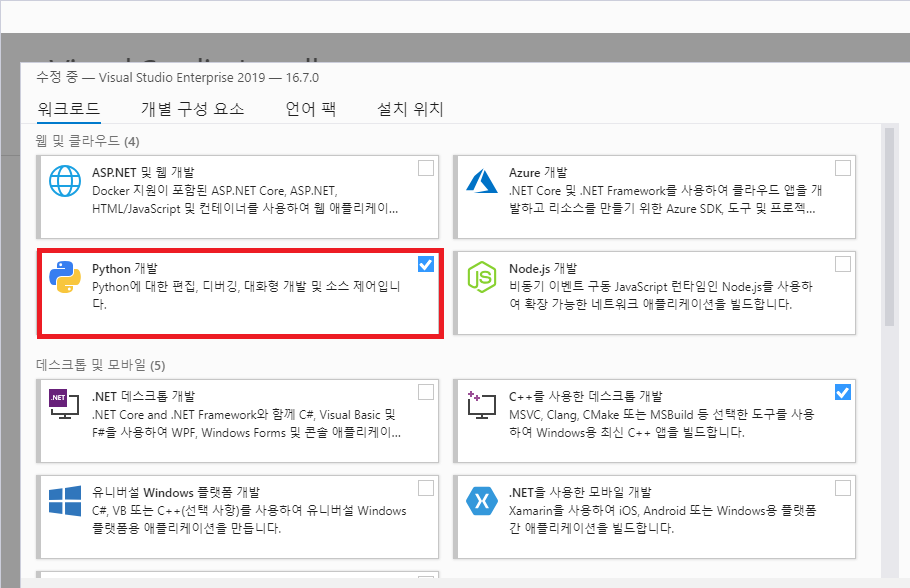The width and height of the screenshot is (910, 588).
Task: Click the Node.js 개발 title text
Action: (543, 268)
